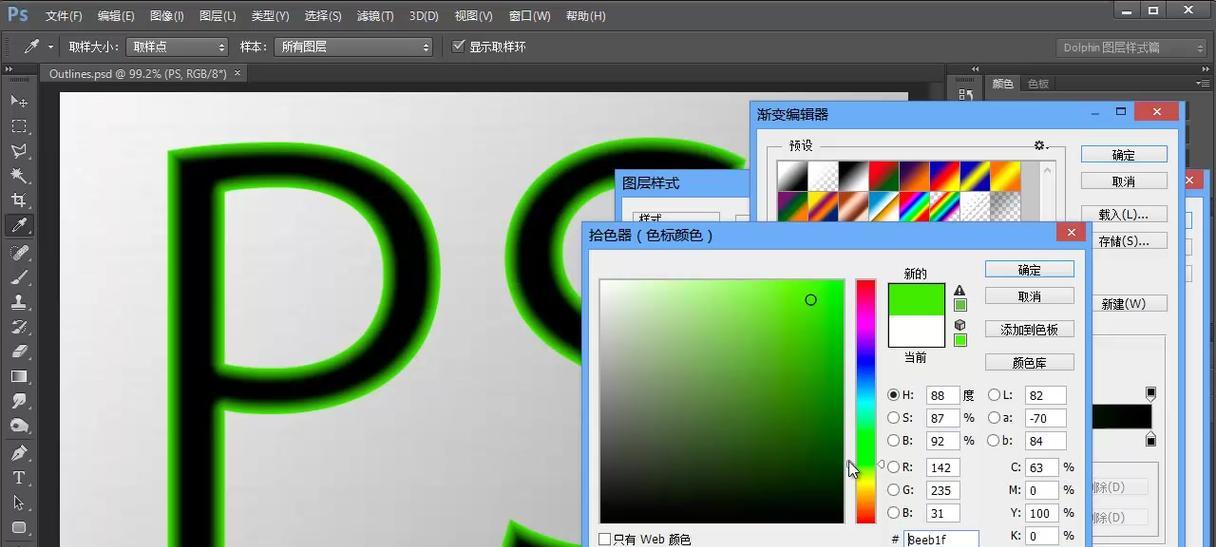
Task: Select the Spot Healing Brush tool
Action: coord(19,253)
